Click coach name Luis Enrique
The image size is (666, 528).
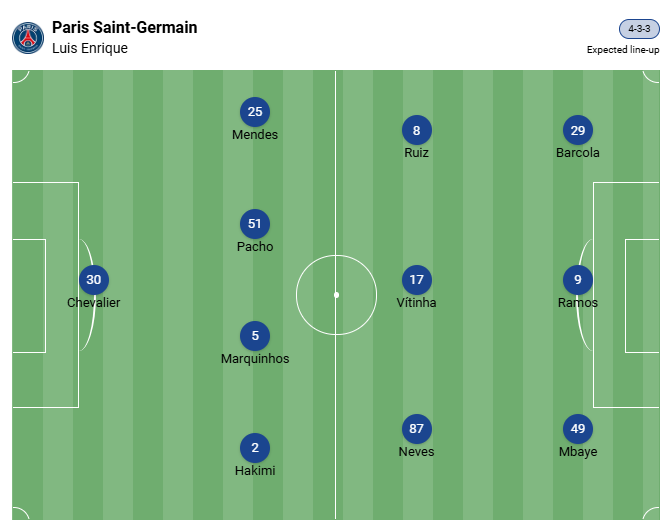(x=90, y=48)
